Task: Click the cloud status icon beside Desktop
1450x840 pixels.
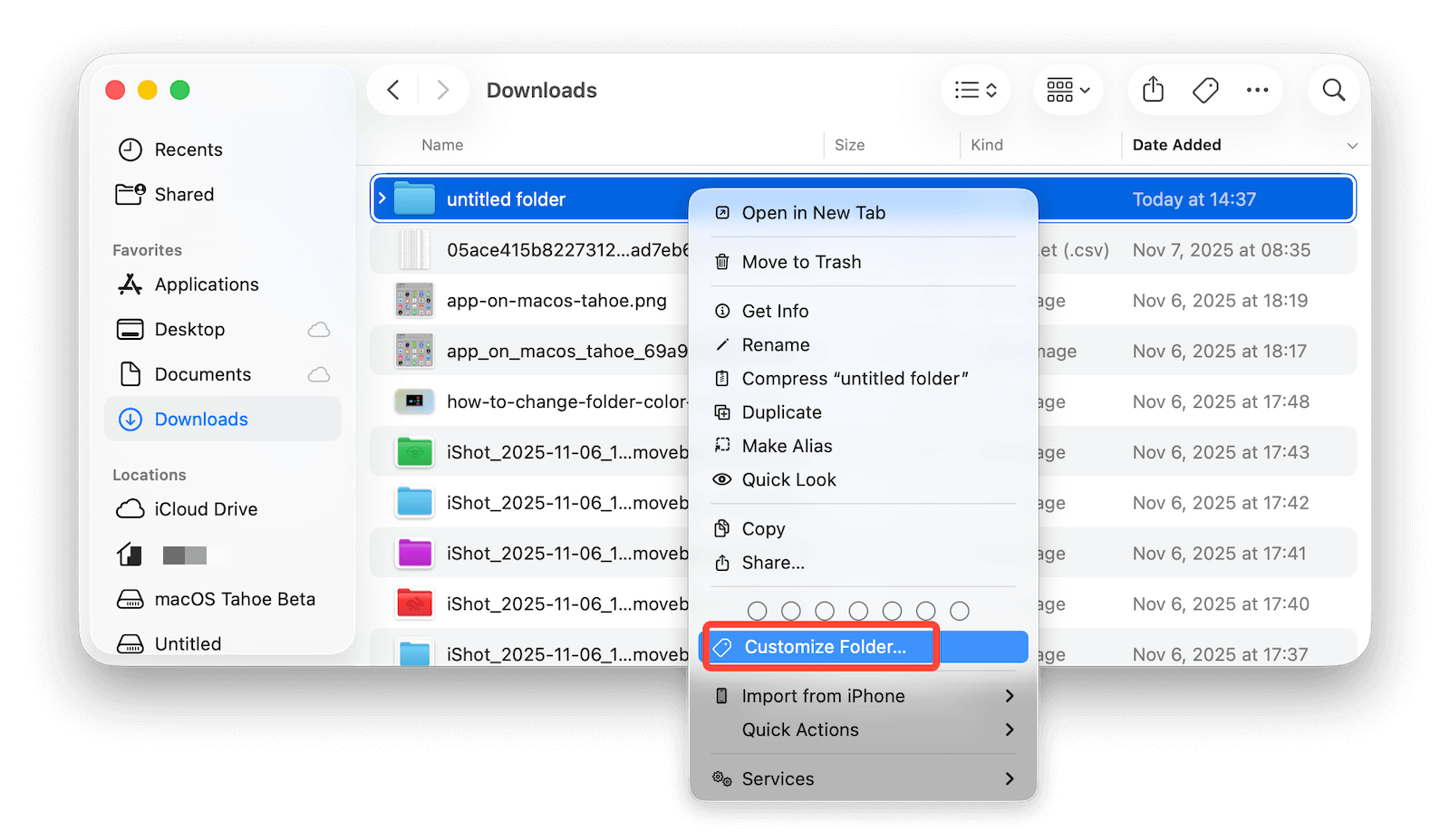Action: 319,330
